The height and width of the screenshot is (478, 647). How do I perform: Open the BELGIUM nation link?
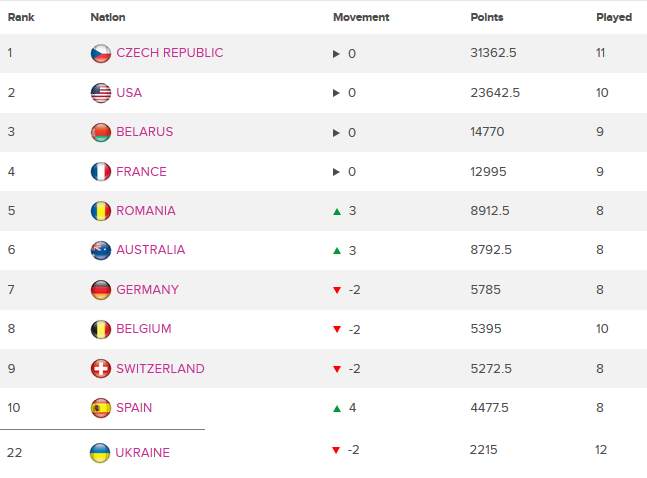(143, 329)
